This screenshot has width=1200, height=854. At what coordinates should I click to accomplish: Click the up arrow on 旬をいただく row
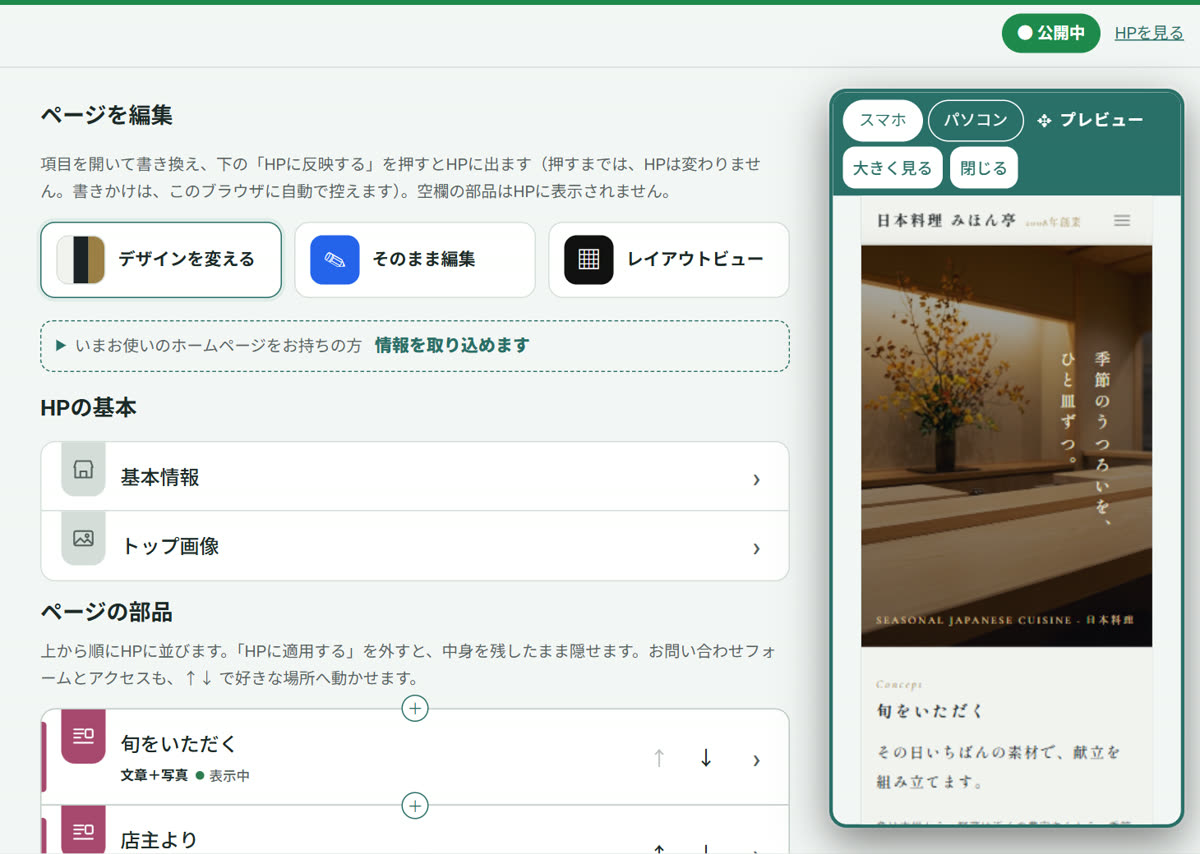[x=659, y=759]
